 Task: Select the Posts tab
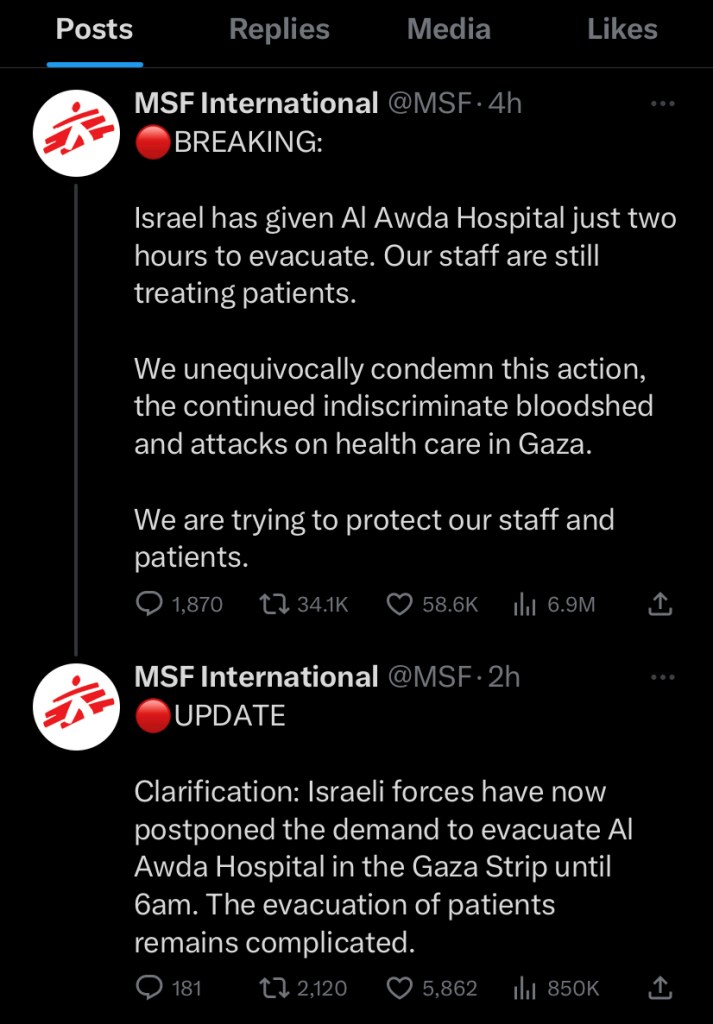pos(94,30)
